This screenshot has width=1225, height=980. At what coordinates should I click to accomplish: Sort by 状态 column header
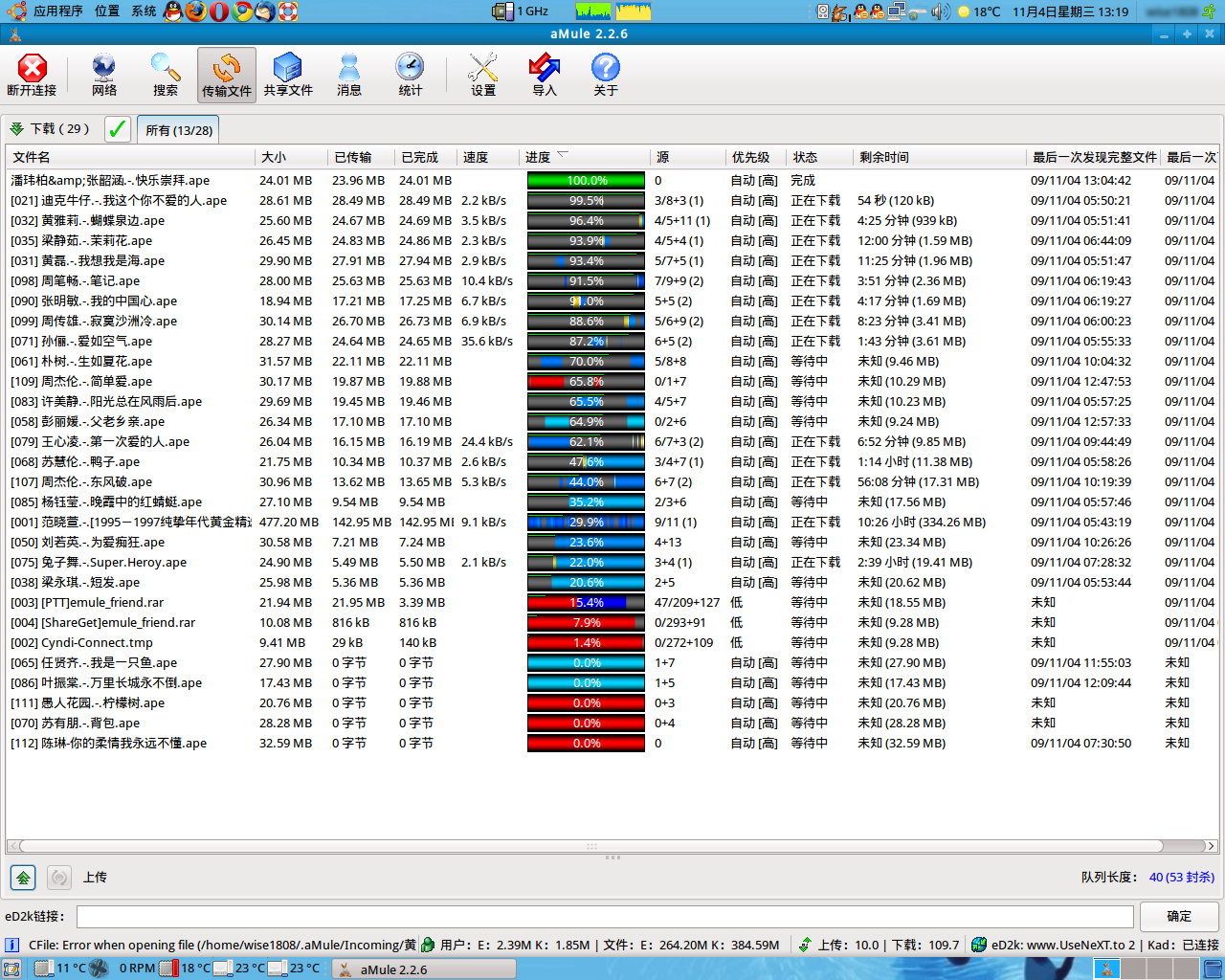coord(819,157)
